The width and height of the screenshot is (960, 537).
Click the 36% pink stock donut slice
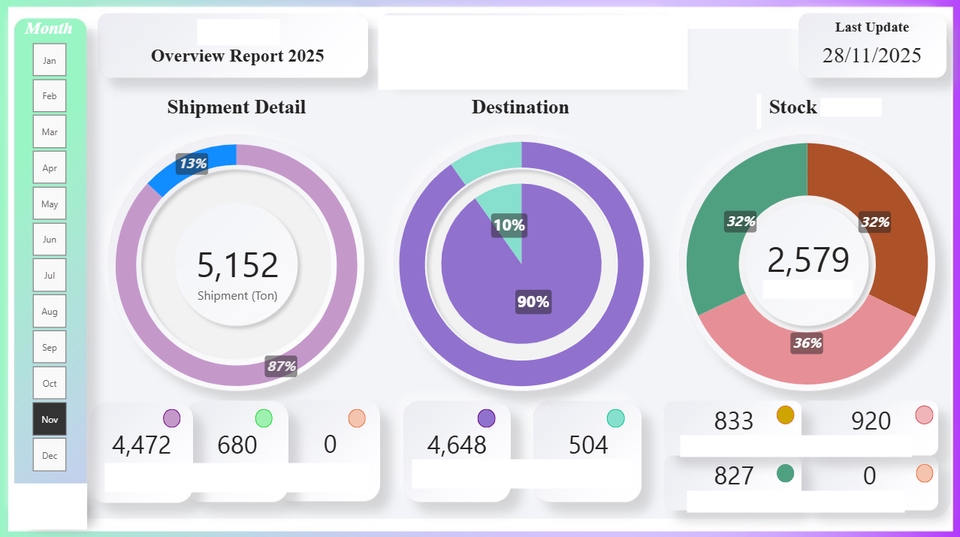(807, 350)
